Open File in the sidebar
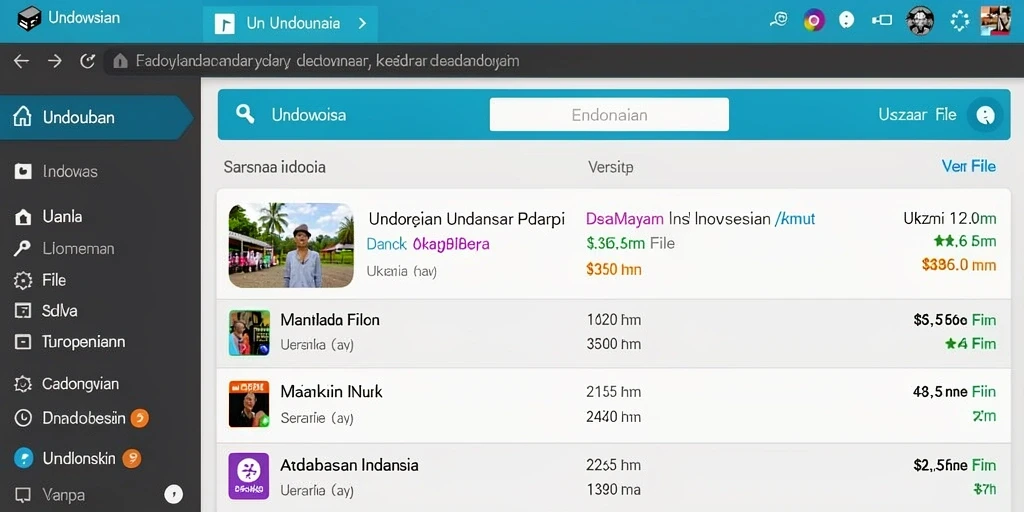The image size is (1024, 512). click(x=54, y=280)
